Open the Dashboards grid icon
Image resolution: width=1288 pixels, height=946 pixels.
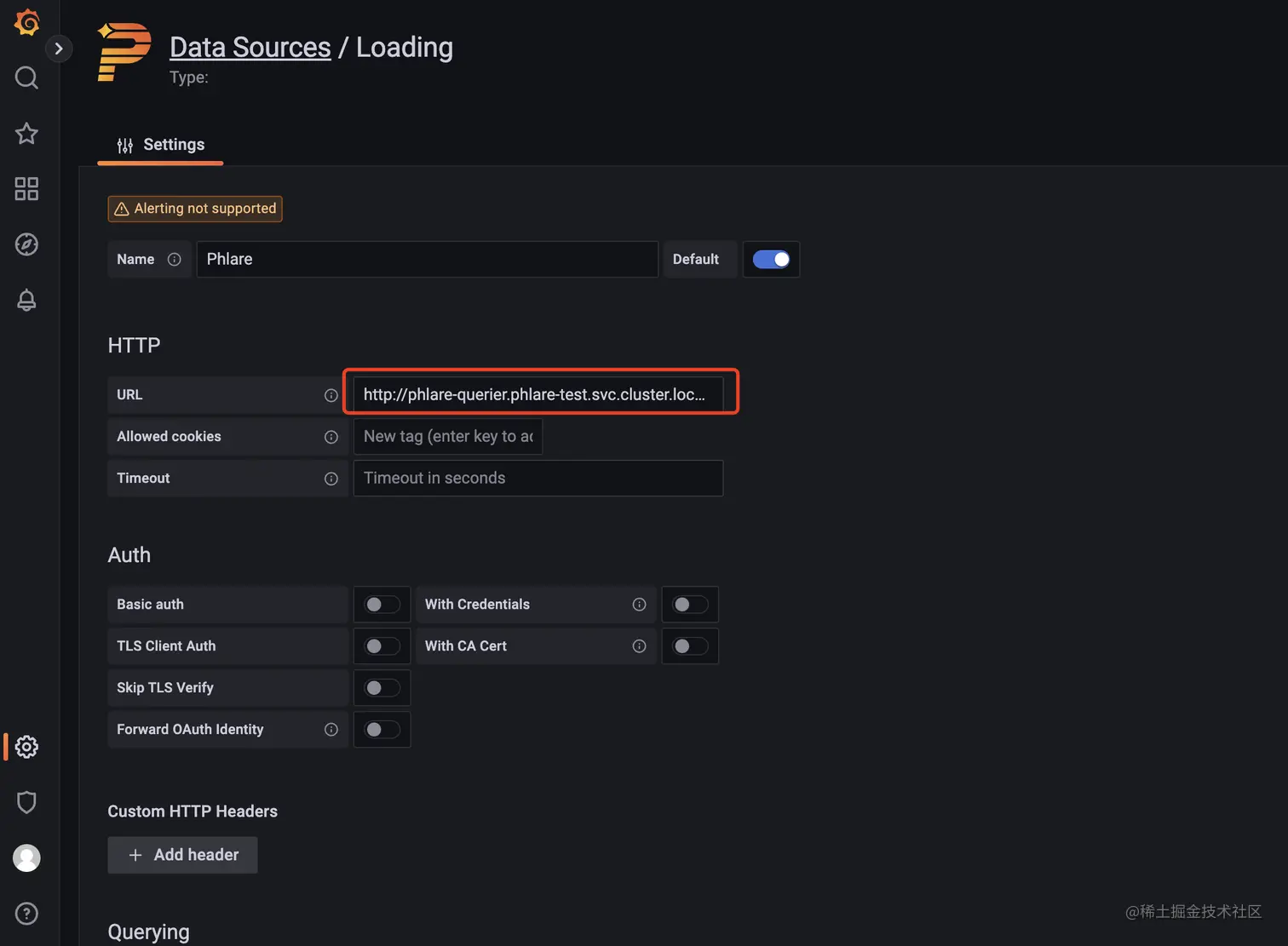click(26, 189)
